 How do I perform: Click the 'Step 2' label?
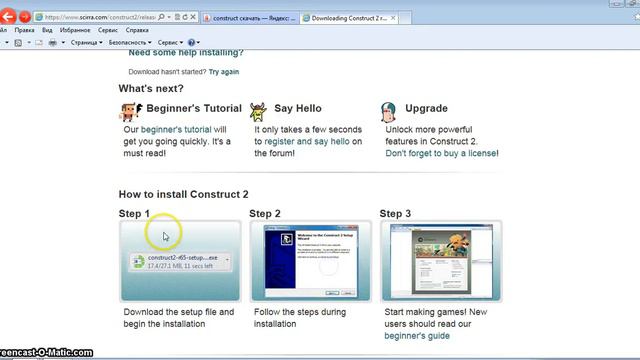click(x=264, y=214)
